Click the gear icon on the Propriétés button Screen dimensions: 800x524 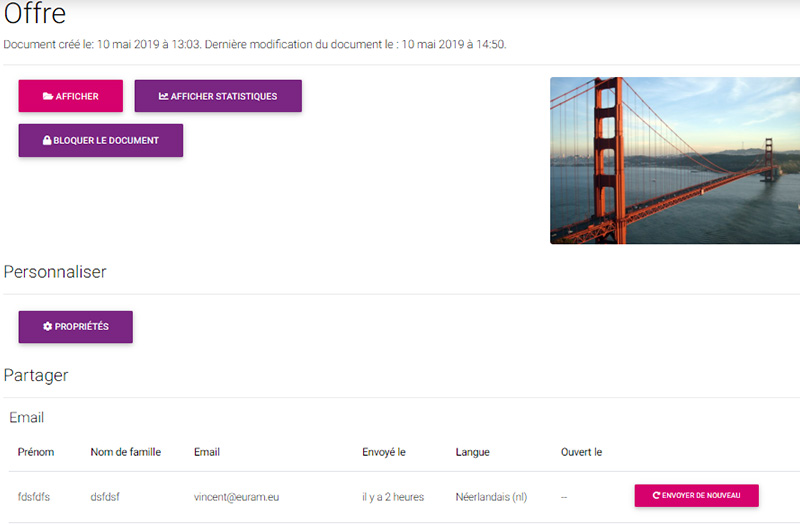(x=47, y=327)
